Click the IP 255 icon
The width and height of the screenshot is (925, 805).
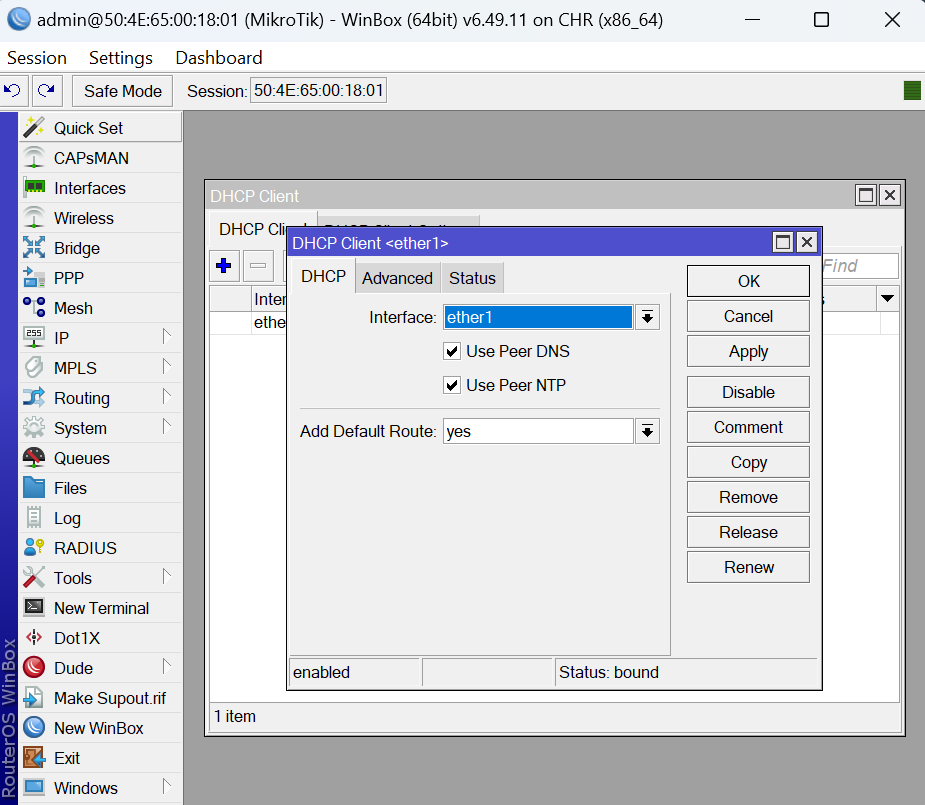tap(34, 337)
